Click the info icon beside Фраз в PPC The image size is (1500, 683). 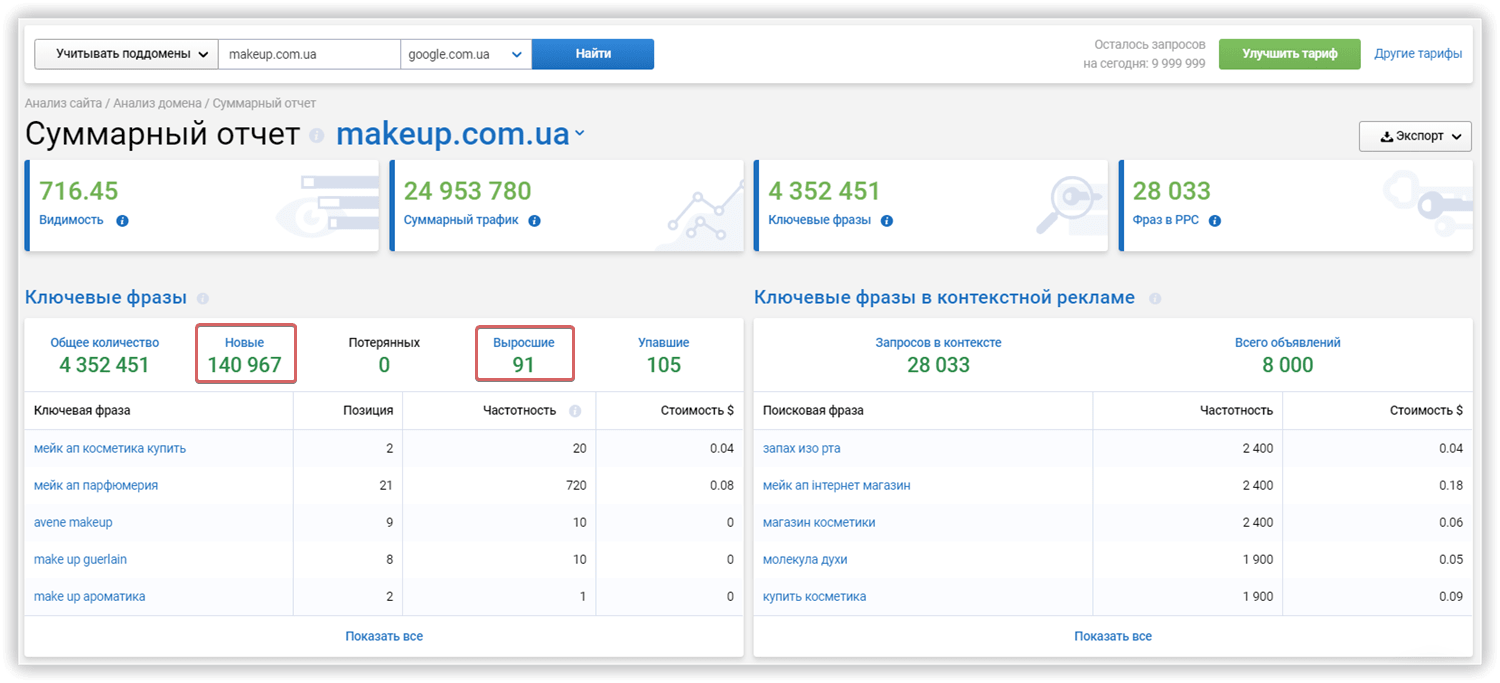(x=1215, y=221)
